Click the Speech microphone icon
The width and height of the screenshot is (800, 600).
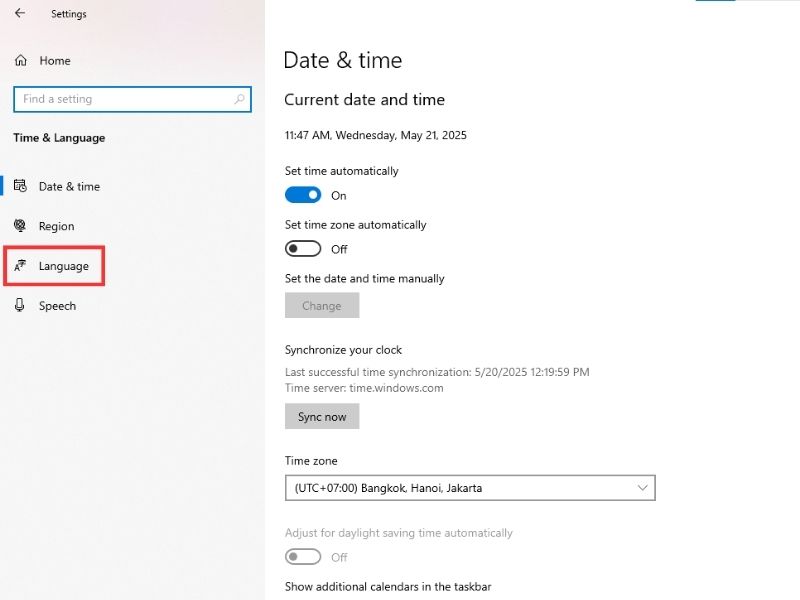(21, 306)
